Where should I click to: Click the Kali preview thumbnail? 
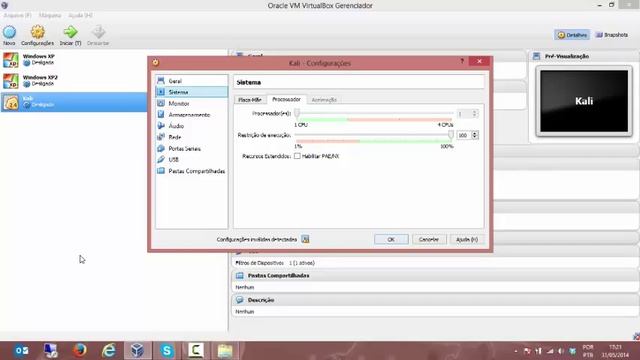[584, 101]
